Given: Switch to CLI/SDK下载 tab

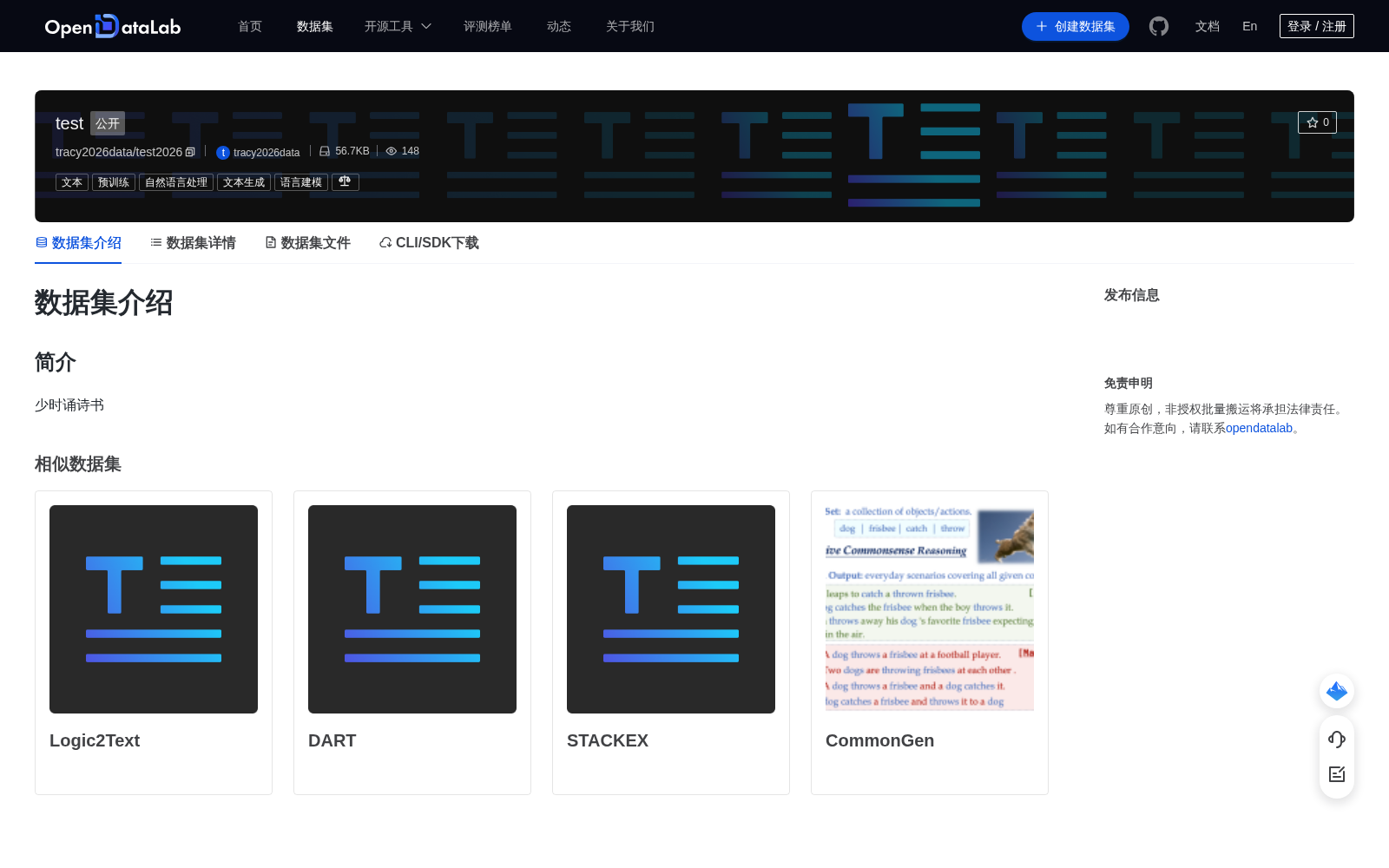Looking at the screenshot, I should 429,243.
